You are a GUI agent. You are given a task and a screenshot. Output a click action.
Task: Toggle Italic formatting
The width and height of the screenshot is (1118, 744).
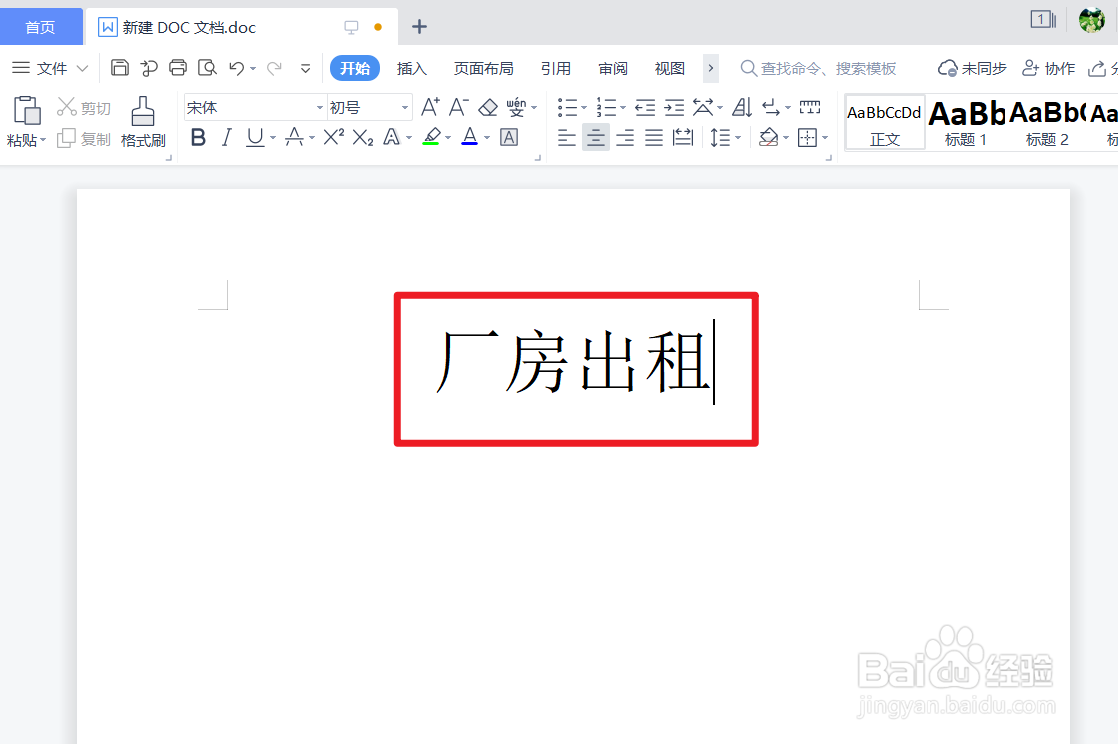point(227,137)
